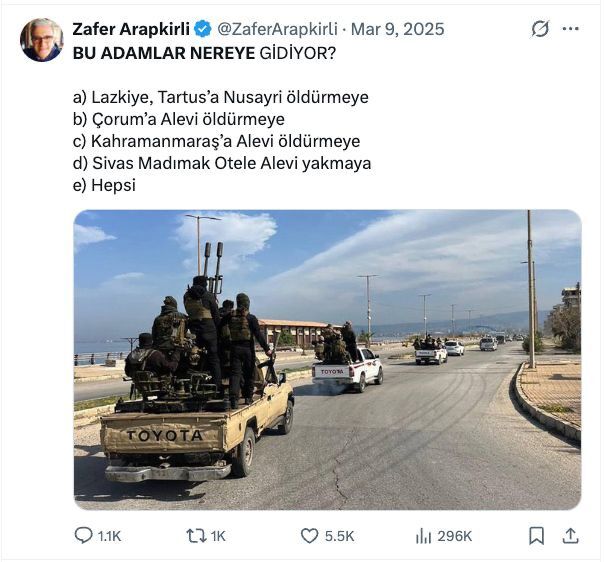
Task: Open the @ZaferArapkirli handle link
Action: [277, 29]
